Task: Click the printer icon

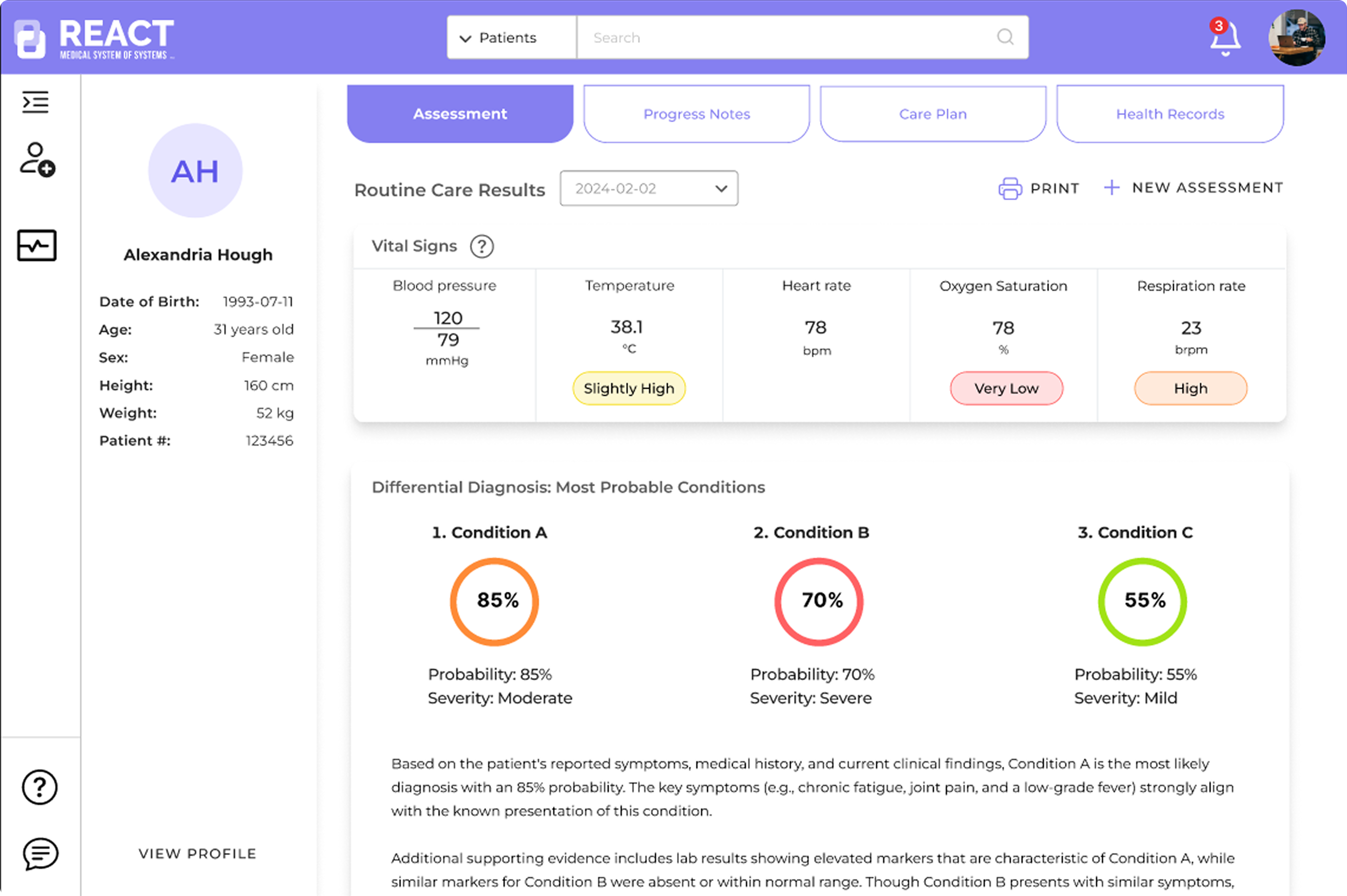Action: coord(1010,188)
